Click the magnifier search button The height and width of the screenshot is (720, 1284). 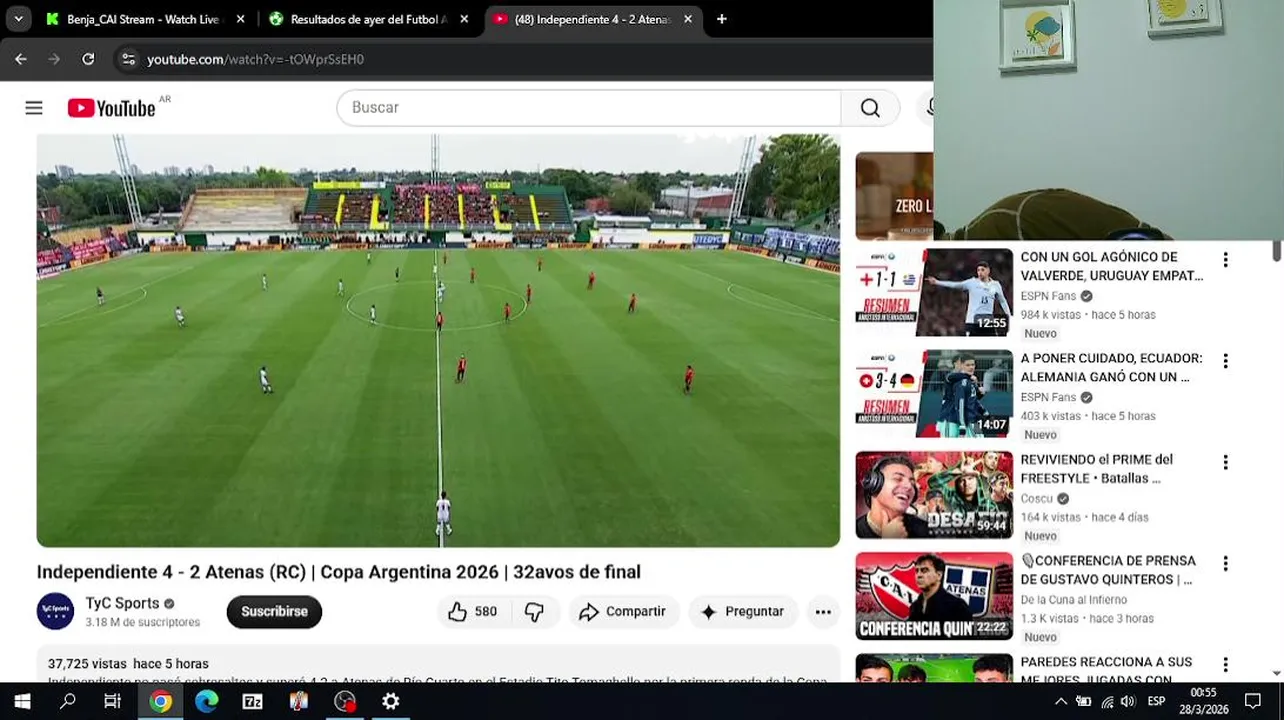click(x=870, y=108)
